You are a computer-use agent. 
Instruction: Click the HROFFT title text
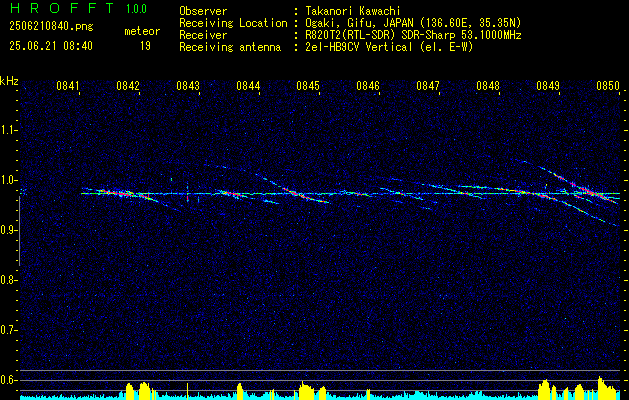[62, 8]
